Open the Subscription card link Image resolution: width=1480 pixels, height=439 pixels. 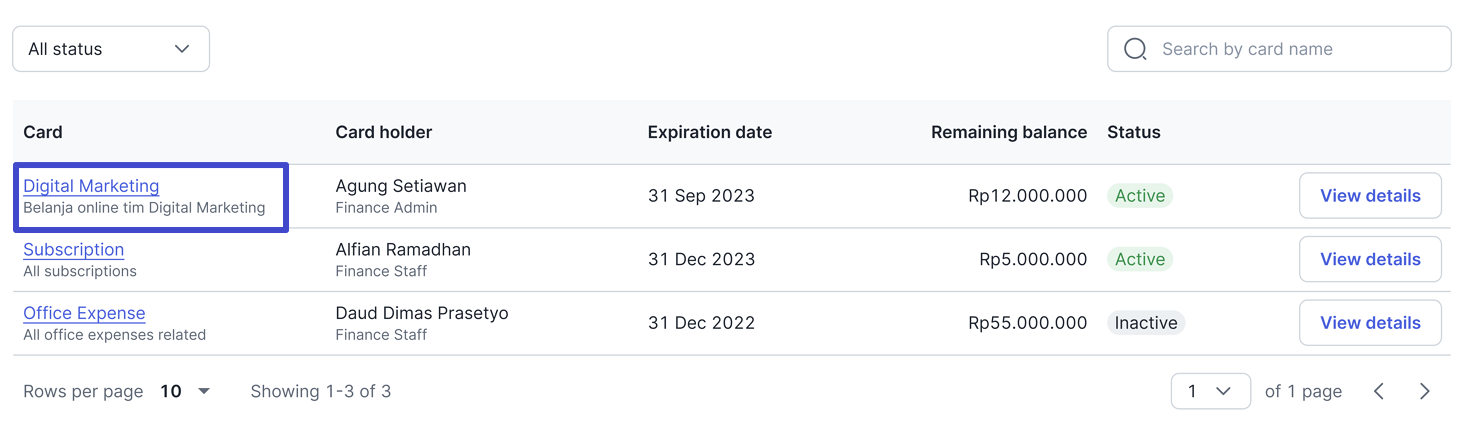pos(74,250)
